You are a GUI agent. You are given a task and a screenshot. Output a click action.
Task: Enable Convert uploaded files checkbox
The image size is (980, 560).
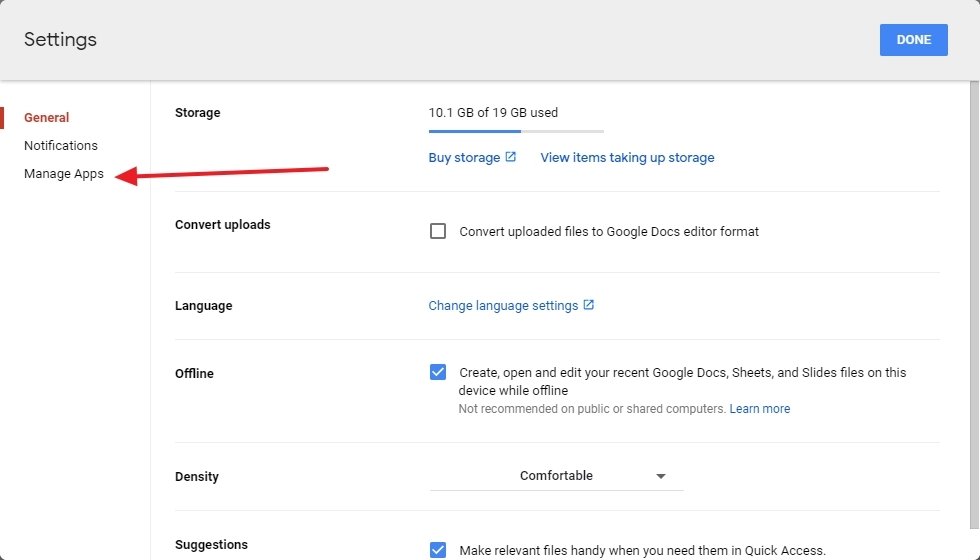click(x=438, y=231)
